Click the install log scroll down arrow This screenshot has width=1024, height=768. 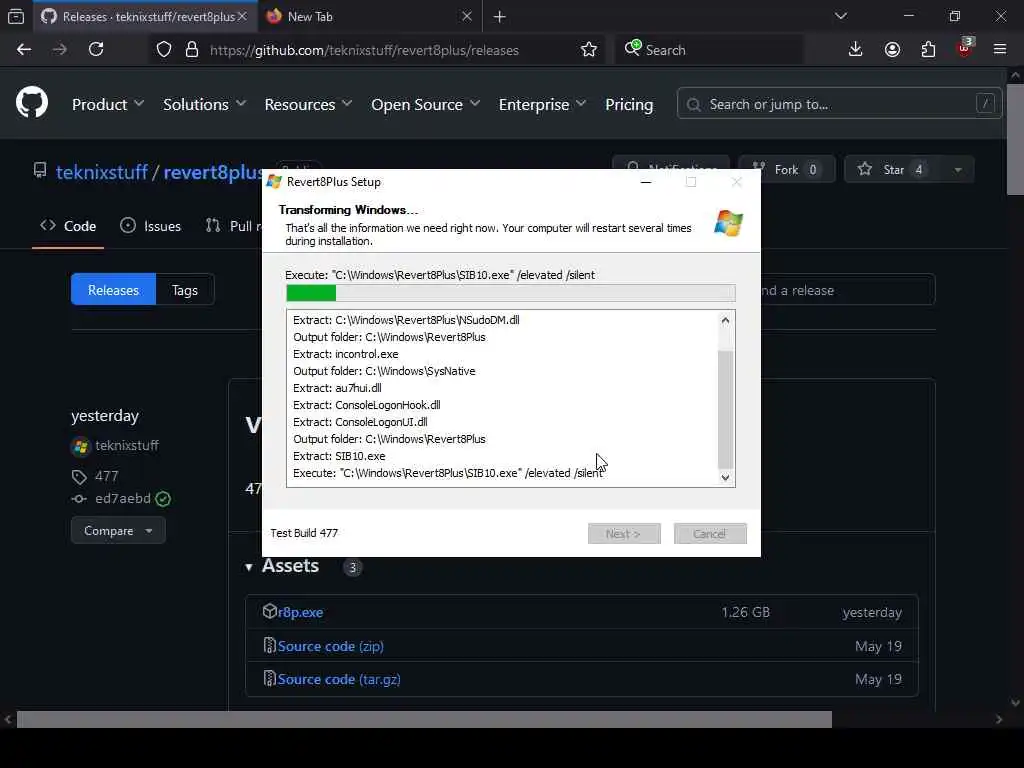coord(725,477)
